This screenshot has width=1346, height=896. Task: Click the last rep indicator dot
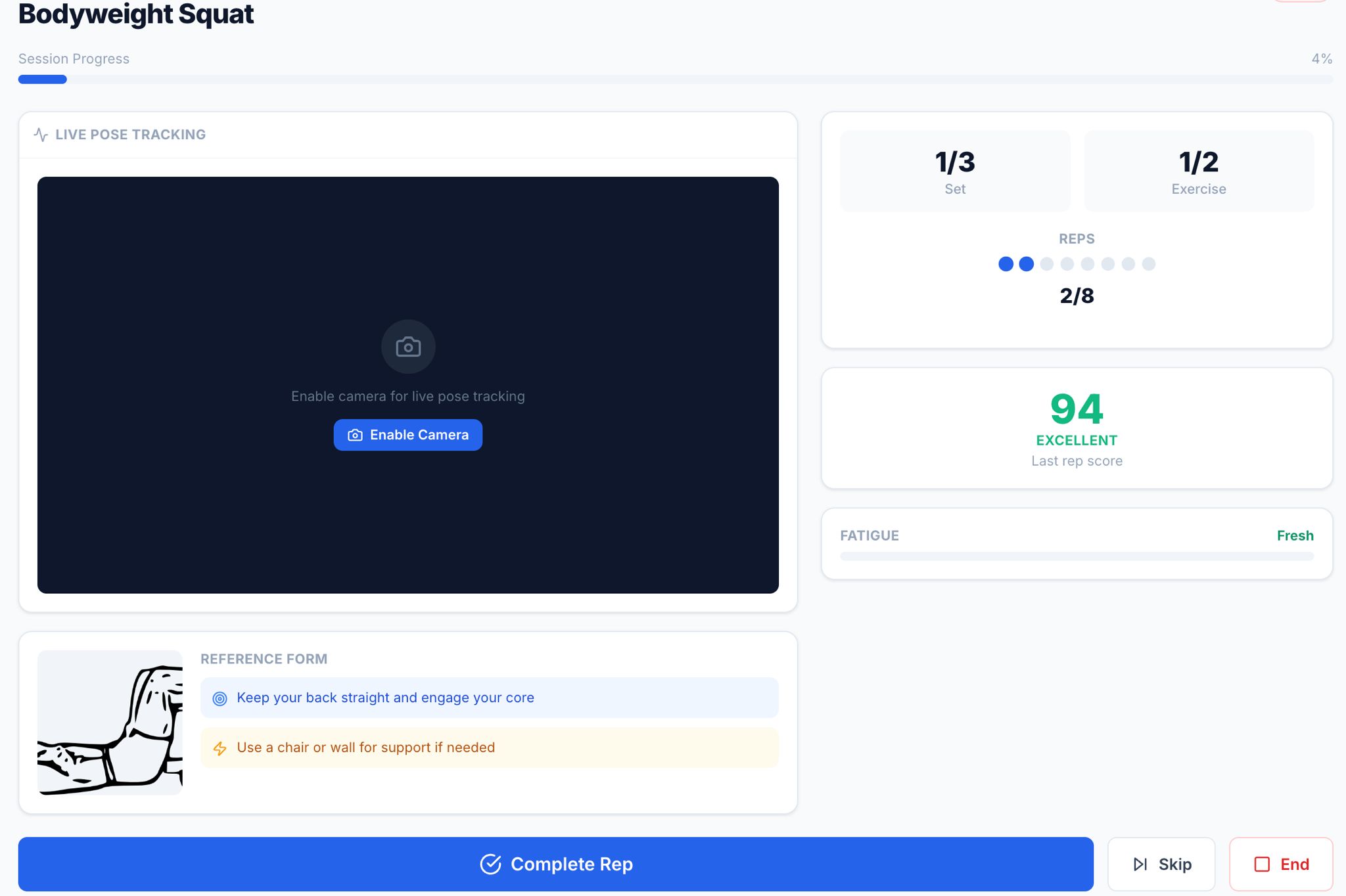(1149, 264)
